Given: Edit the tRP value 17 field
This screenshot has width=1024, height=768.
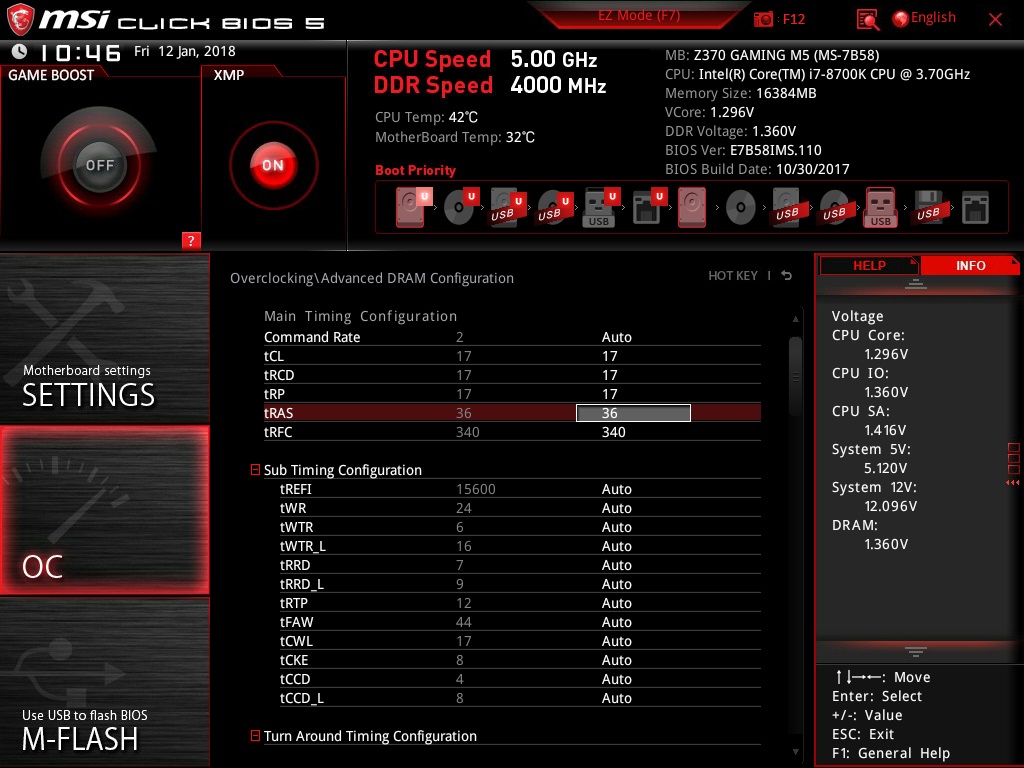Looking at the screenshot, I should (x=609, y=394).
